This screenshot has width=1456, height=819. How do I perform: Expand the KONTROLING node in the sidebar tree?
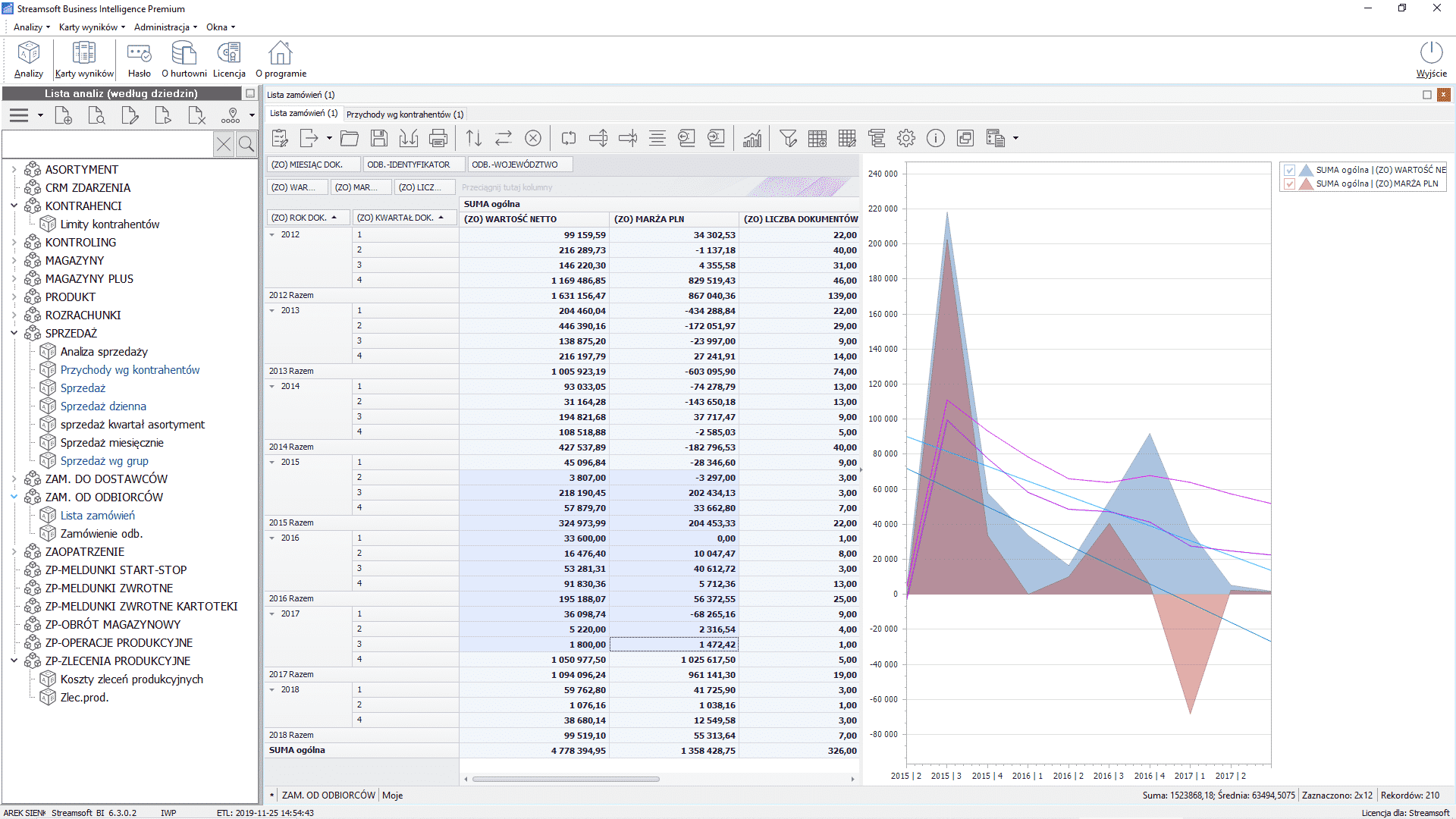(x=14, y=242)
